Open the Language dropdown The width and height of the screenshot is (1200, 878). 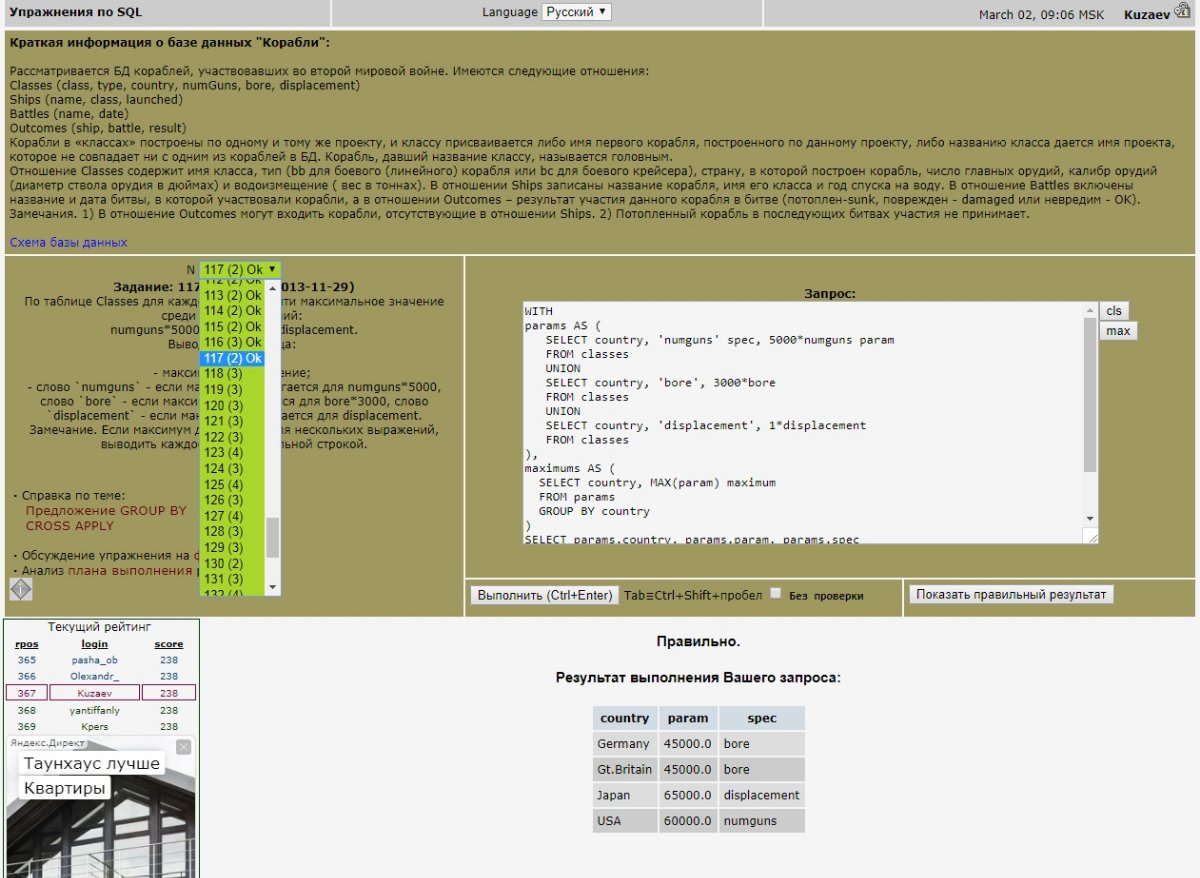pyautogui.click(x=576, y=12)
